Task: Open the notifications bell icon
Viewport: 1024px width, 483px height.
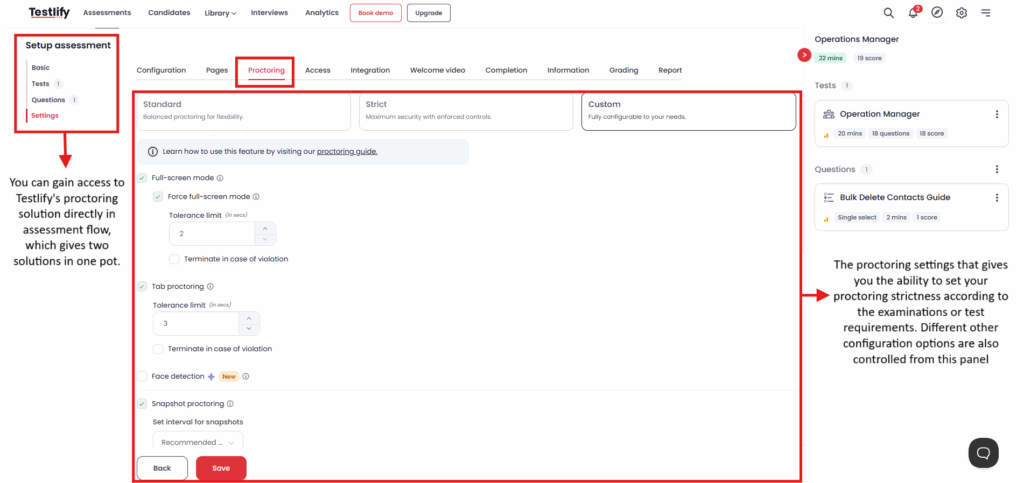Action: click(x=913, y=12)
